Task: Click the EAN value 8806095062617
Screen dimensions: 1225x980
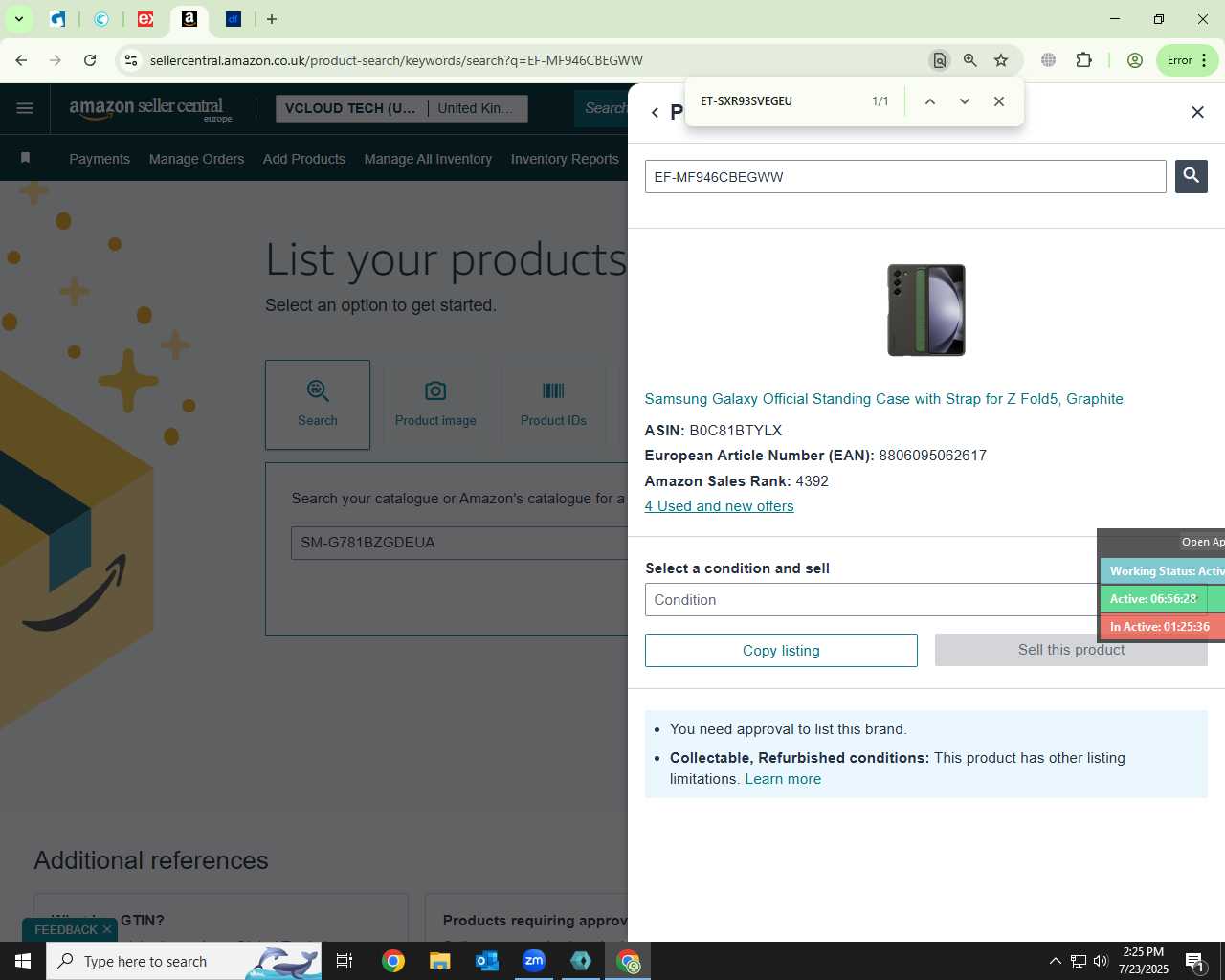Action: tap(932, 456)
